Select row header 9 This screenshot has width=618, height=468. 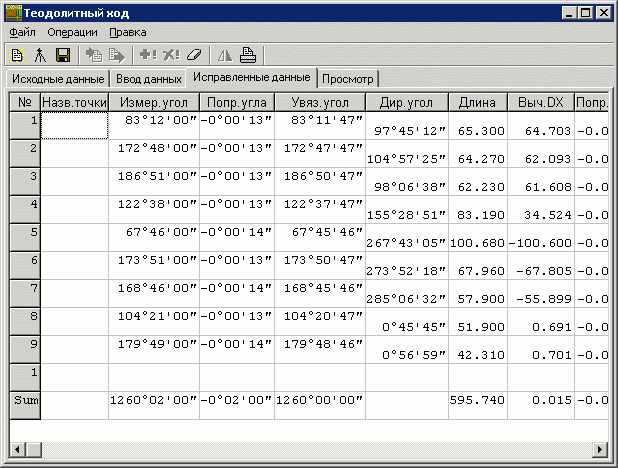pyautogui.click(x=25, y=350)
